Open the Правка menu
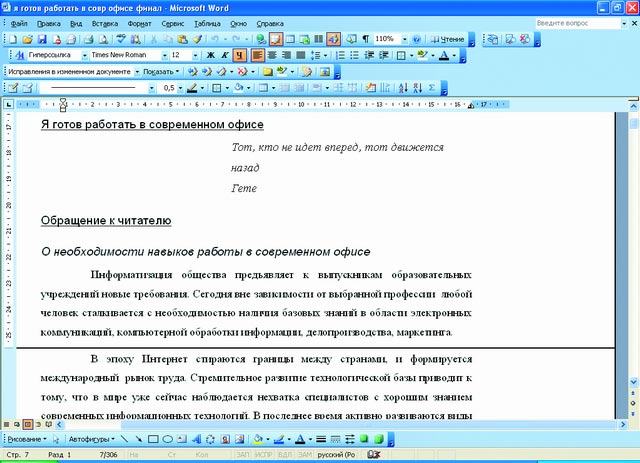Screen dimensions: 640x463 point(49,24)
